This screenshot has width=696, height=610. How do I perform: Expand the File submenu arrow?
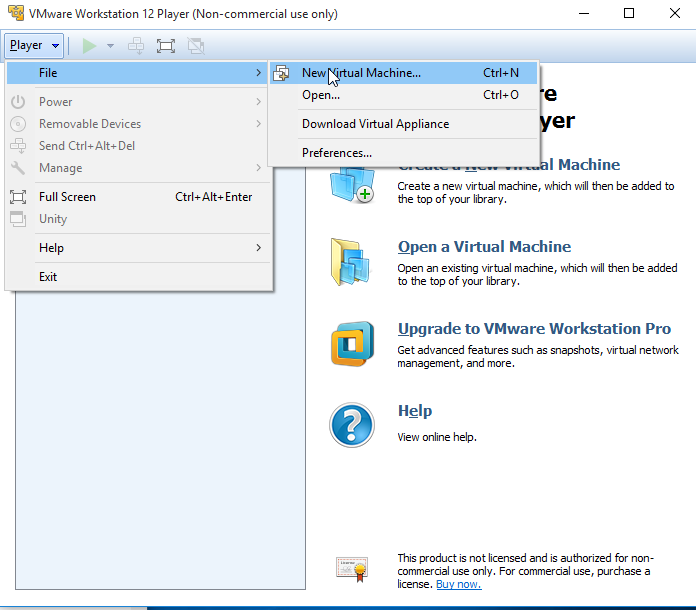(258, 73)
